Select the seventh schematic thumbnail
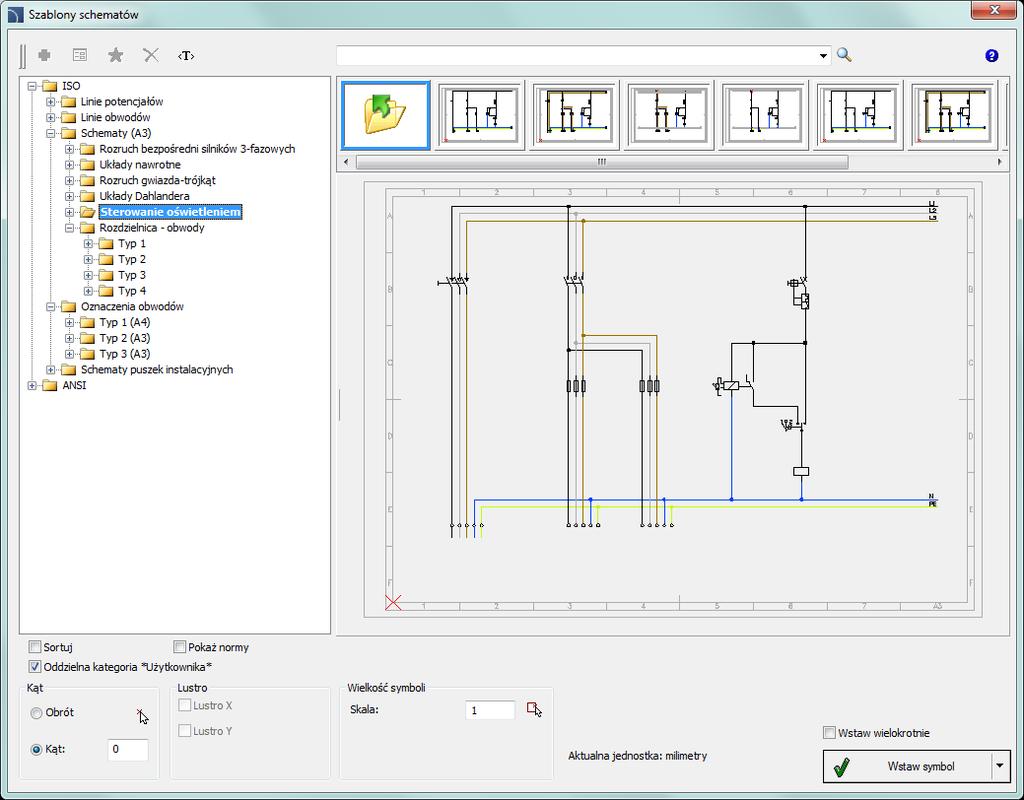 (952, 116)
